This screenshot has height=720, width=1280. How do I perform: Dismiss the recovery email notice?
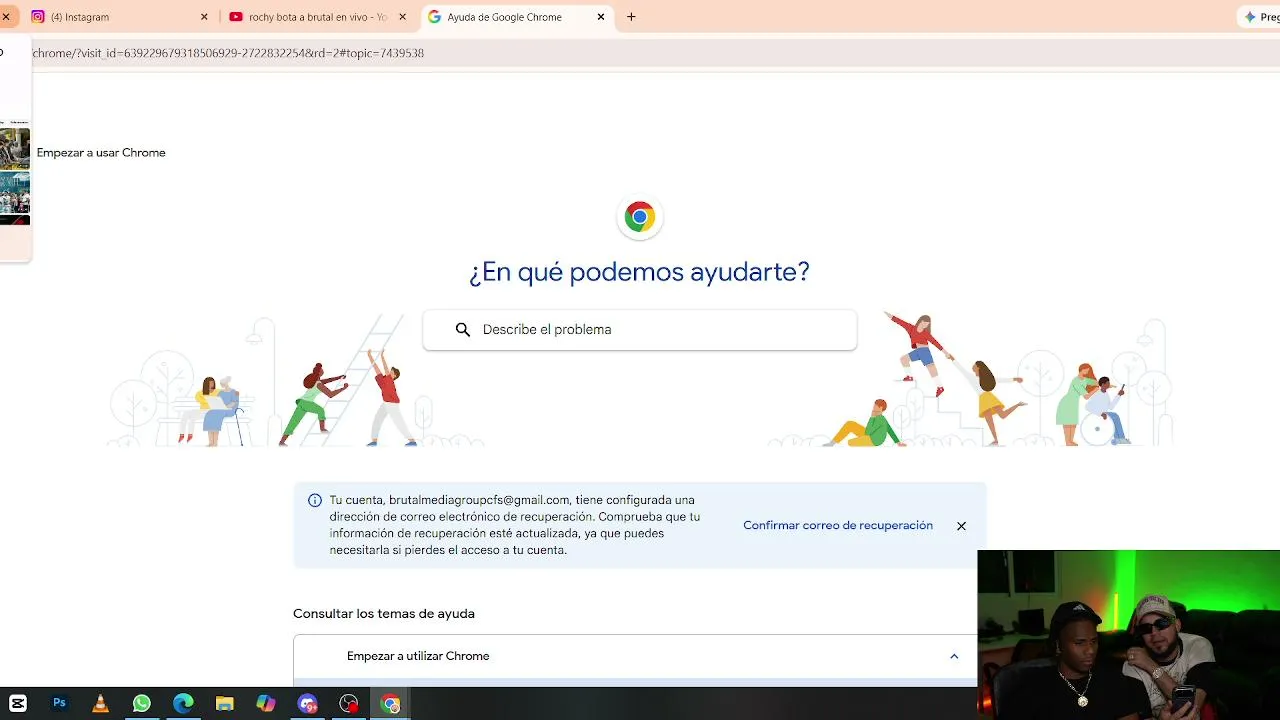tap(961, 526)
